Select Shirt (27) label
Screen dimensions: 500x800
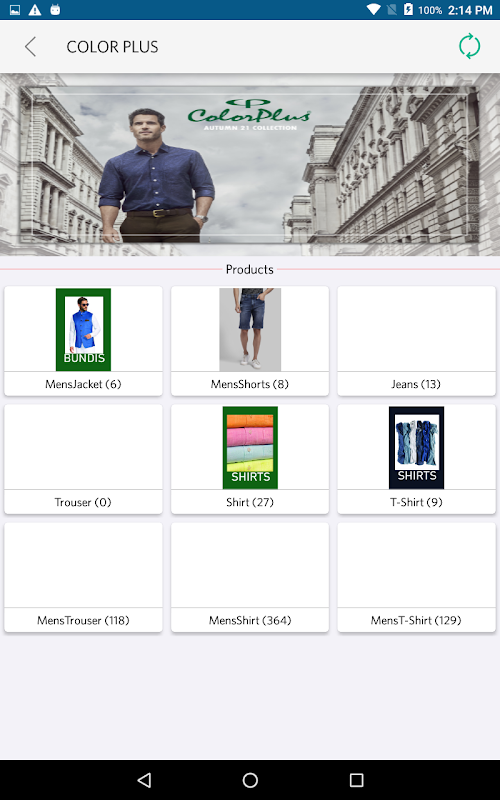(x=250, y=503)
